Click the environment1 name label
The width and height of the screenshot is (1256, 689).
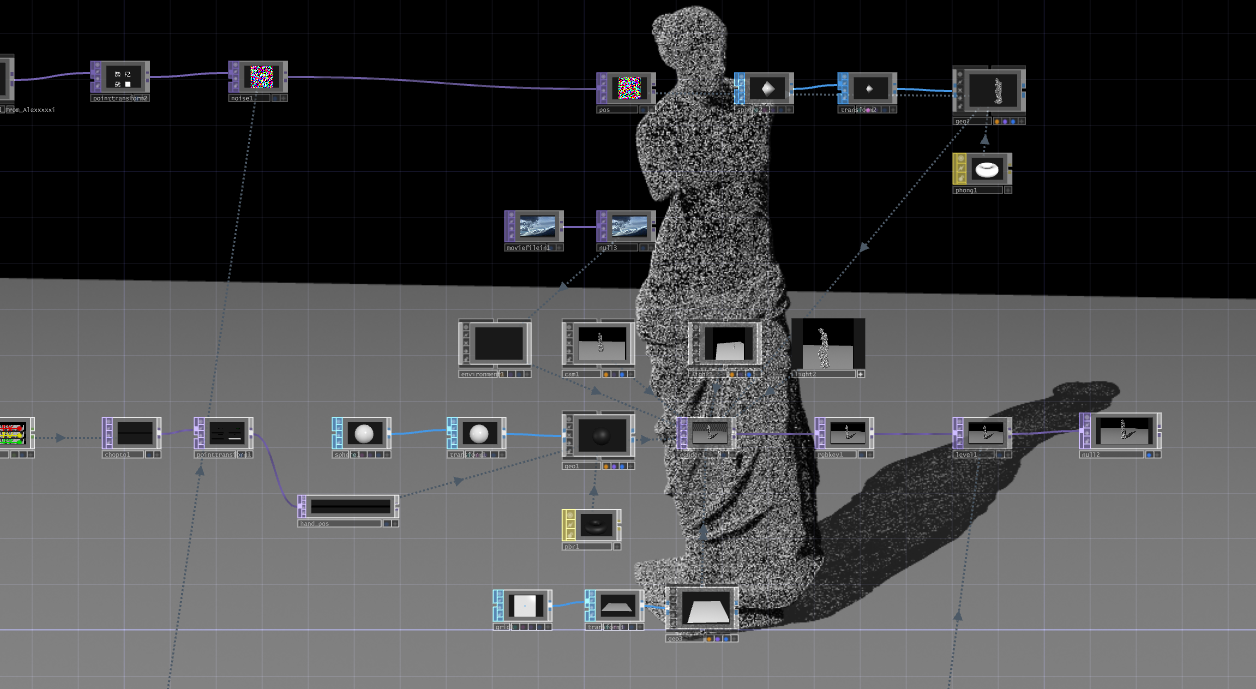pos(481,373)
